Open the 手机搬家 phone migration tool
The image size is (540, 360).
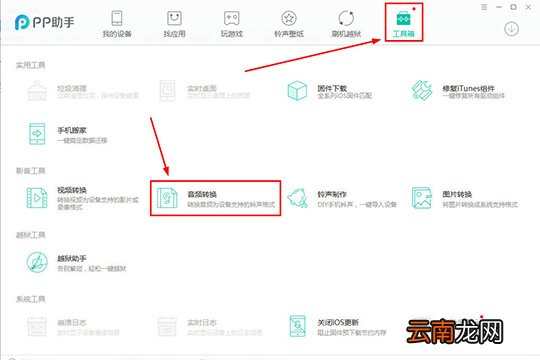coord(68,134)
